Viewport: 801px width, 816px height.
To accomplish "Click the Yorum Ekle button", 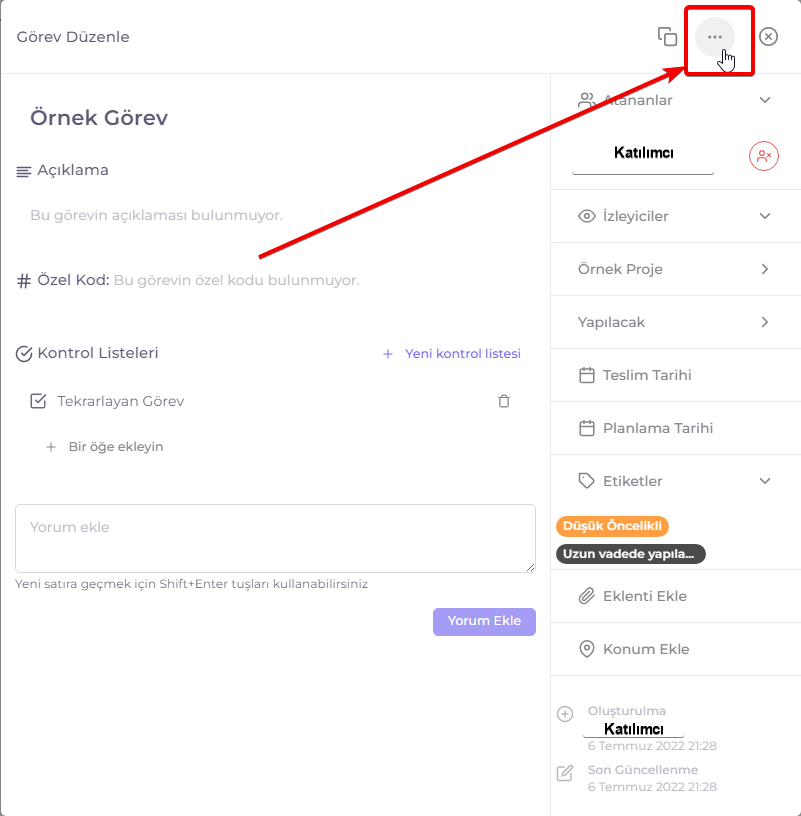I will (484, 621).
